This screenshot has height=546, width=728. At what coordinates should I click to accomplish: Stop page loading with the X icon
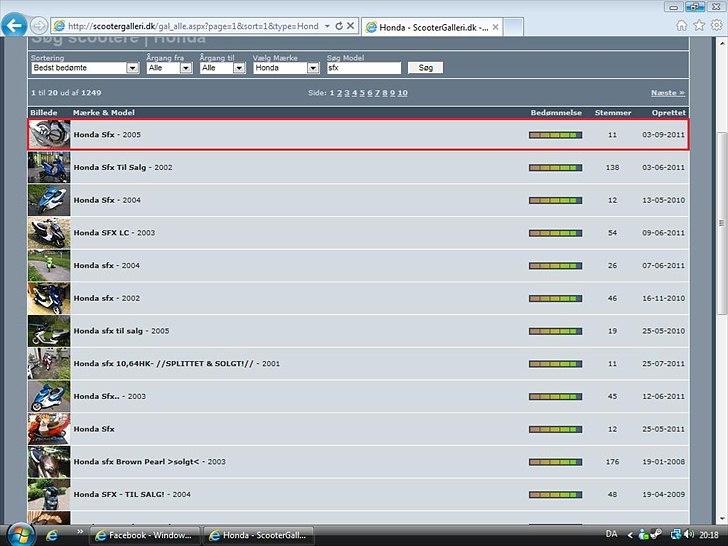pyautogui.click(x=352, y=25)
